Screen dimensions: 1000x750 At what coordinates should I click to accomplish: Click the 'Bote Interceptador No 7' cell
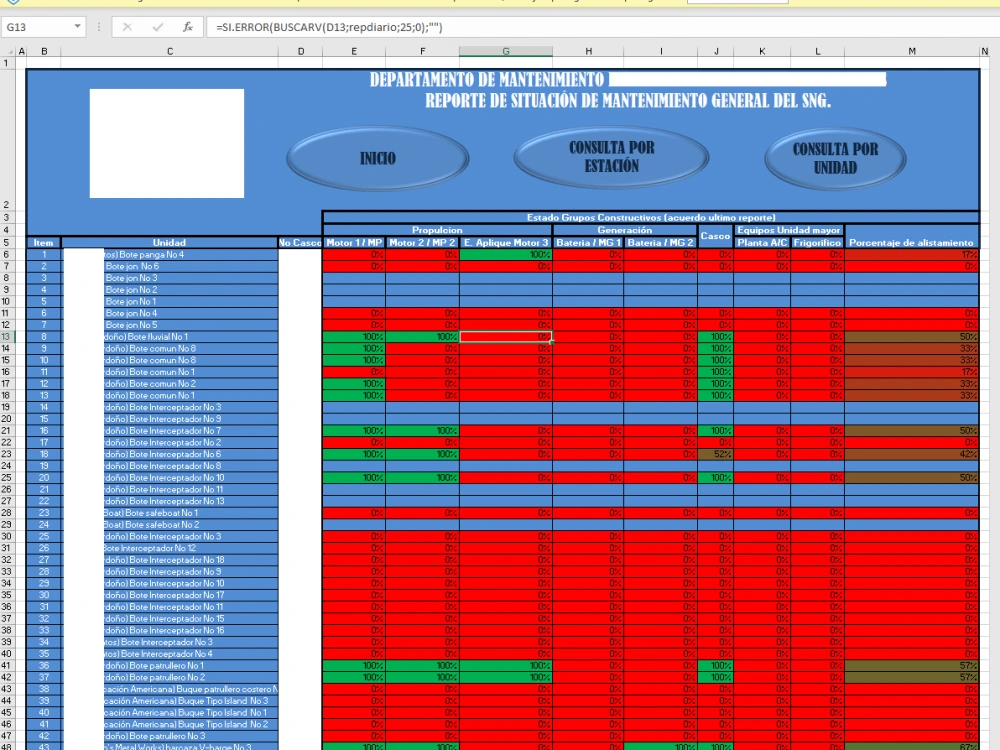(171, 430)
